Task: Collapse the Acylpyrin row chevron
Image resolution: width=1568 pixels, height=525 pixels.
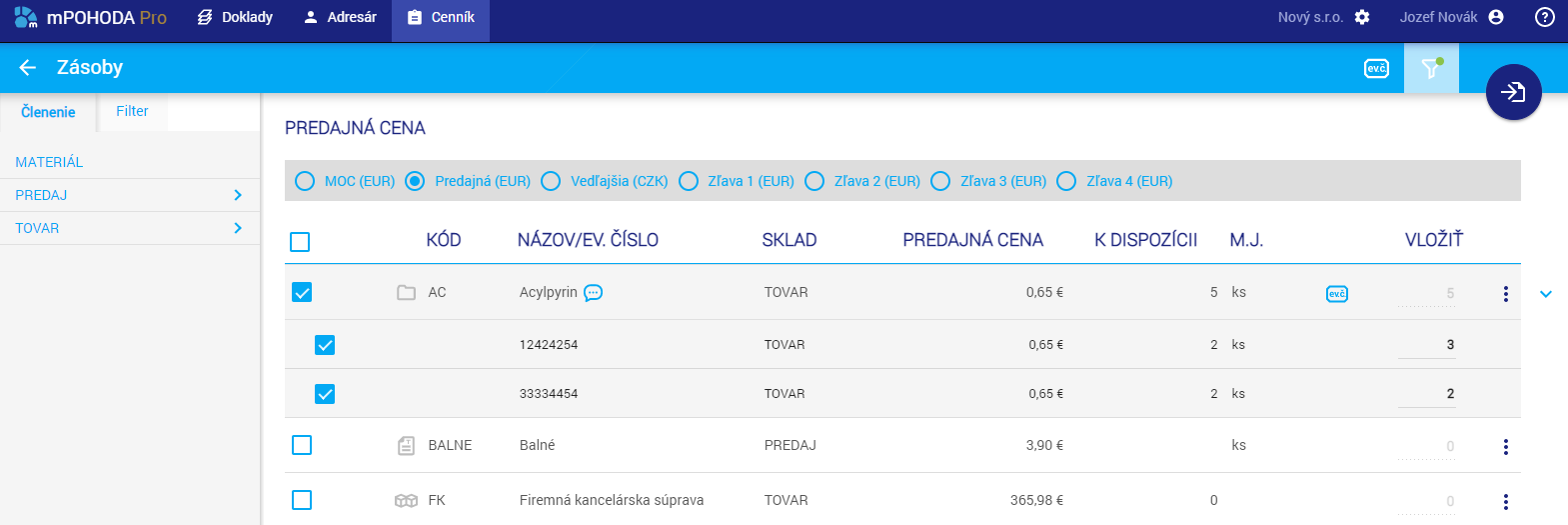Action: pyautogui.click(x=1546, y=294)
